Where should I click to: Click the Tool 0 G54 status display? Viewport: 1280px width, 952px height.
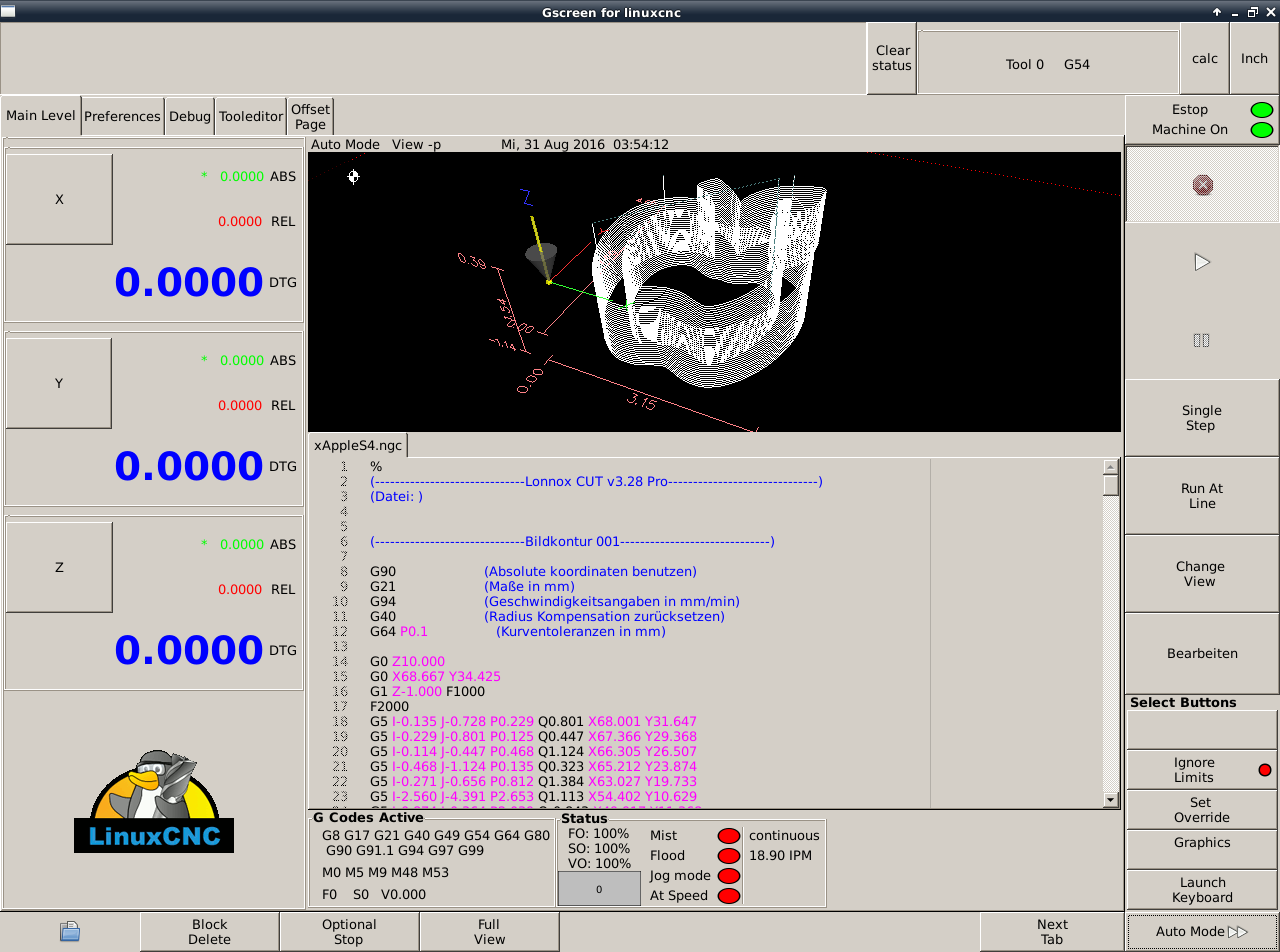[1047, 64]
